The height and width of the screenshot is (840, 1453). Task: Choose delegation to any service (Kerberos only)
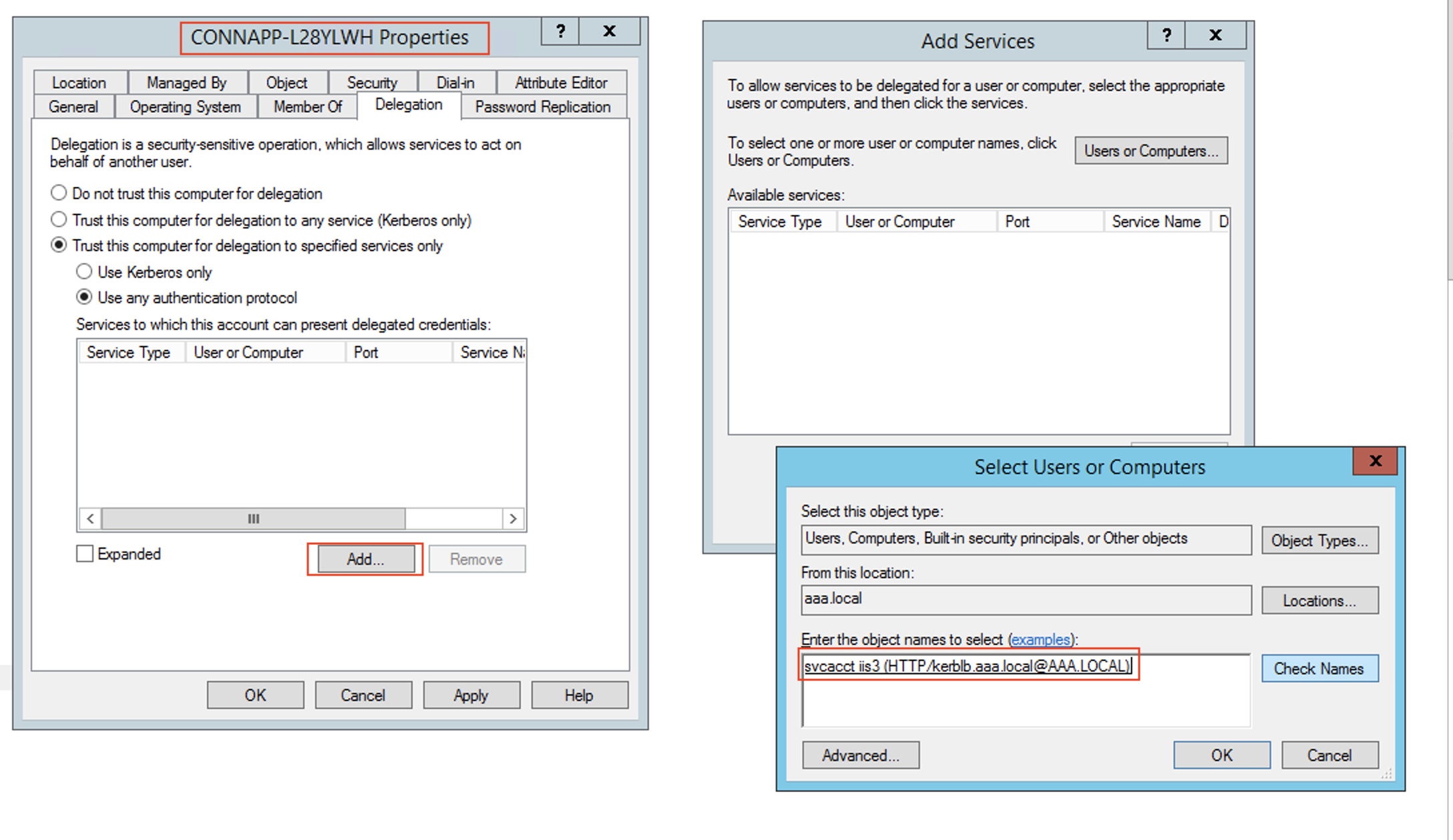coord(59,220)
